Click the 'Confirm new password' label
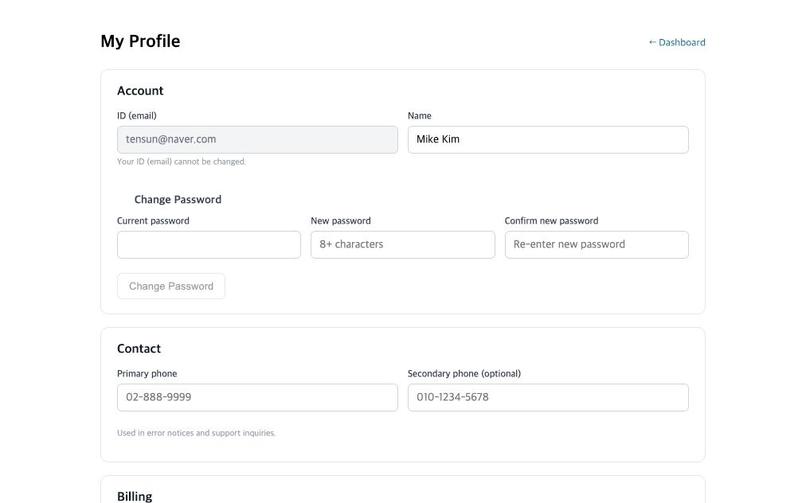 pos(551,220)
